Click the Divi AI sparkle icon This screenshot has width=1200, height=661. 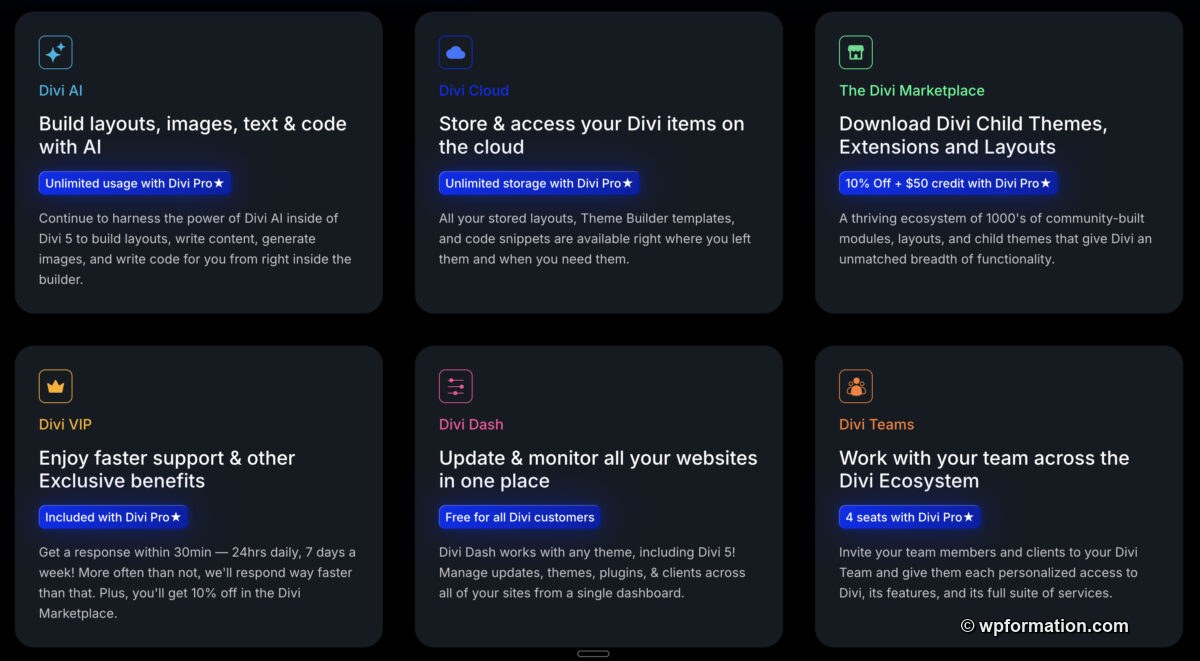[56, 52]
